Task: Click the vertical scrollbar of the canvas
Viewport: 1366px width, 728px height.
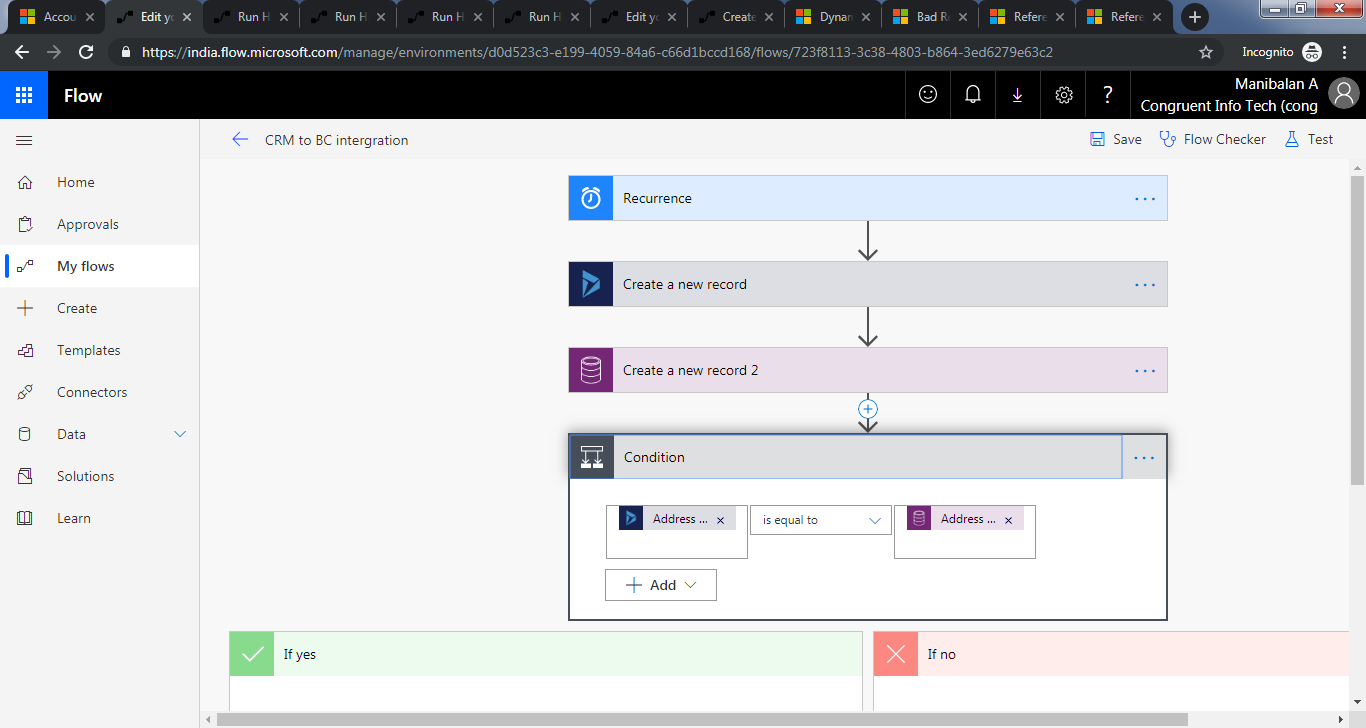Action: [1357, 330]
